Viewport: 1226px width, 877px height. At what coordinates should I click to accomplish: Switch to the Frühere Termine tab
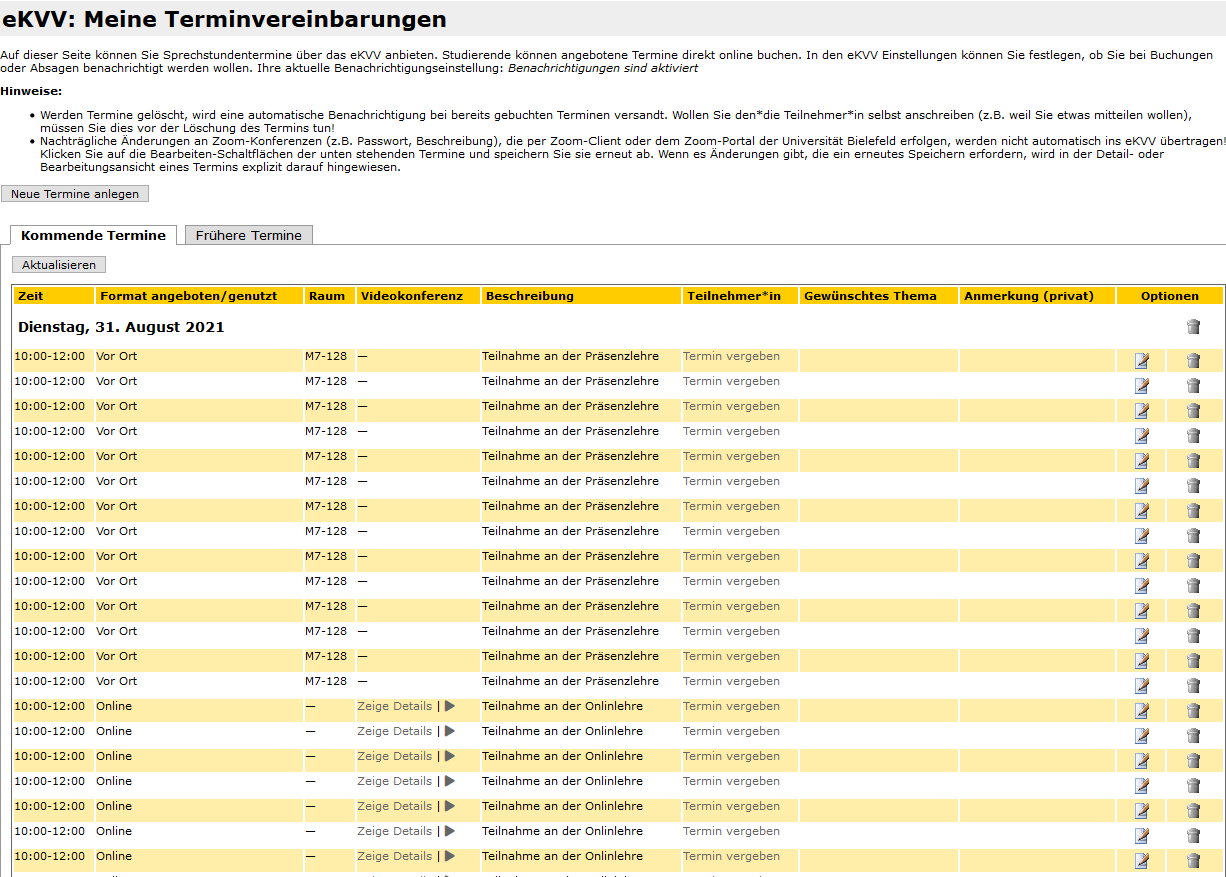point(249,235)
